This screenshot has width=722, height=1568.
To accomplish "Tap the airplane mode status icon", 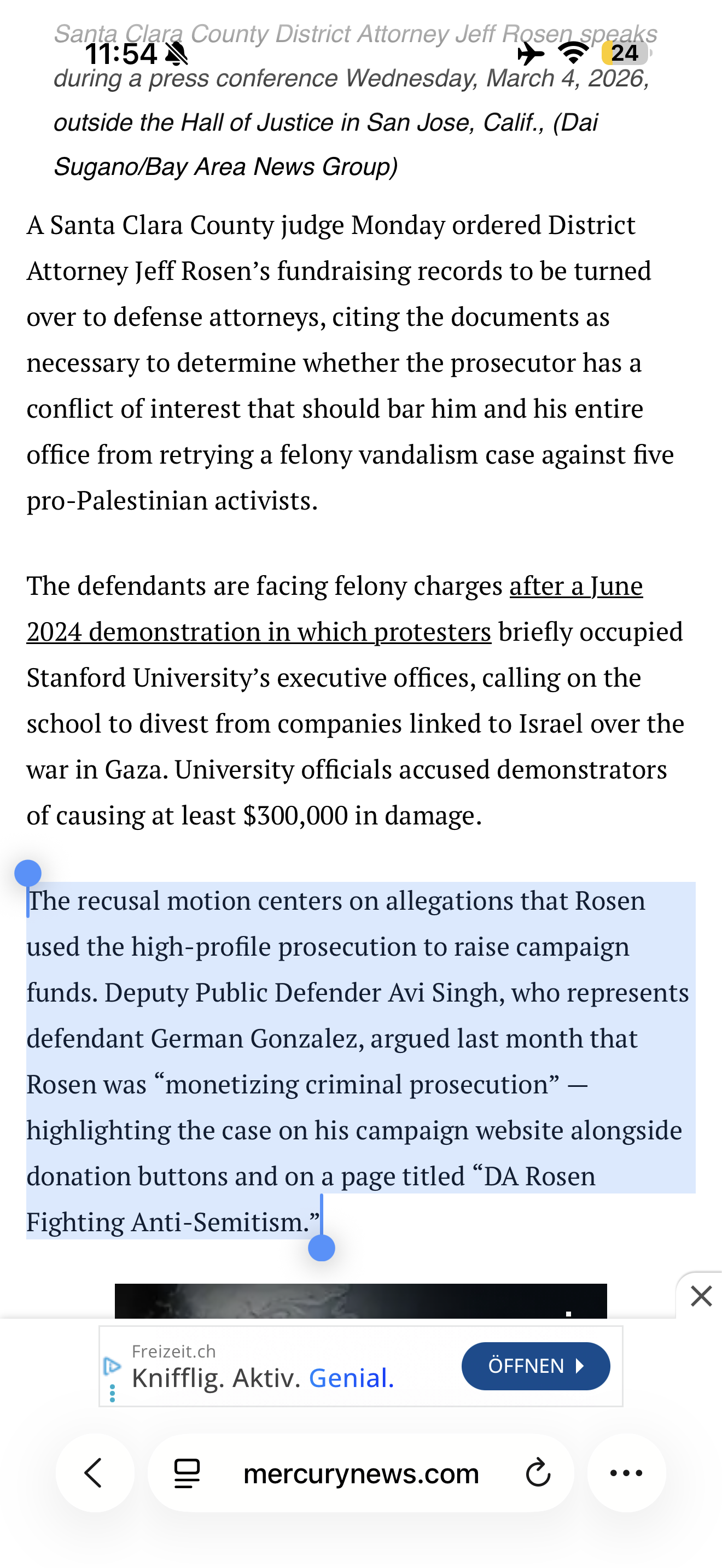I will tap(530, 54).
